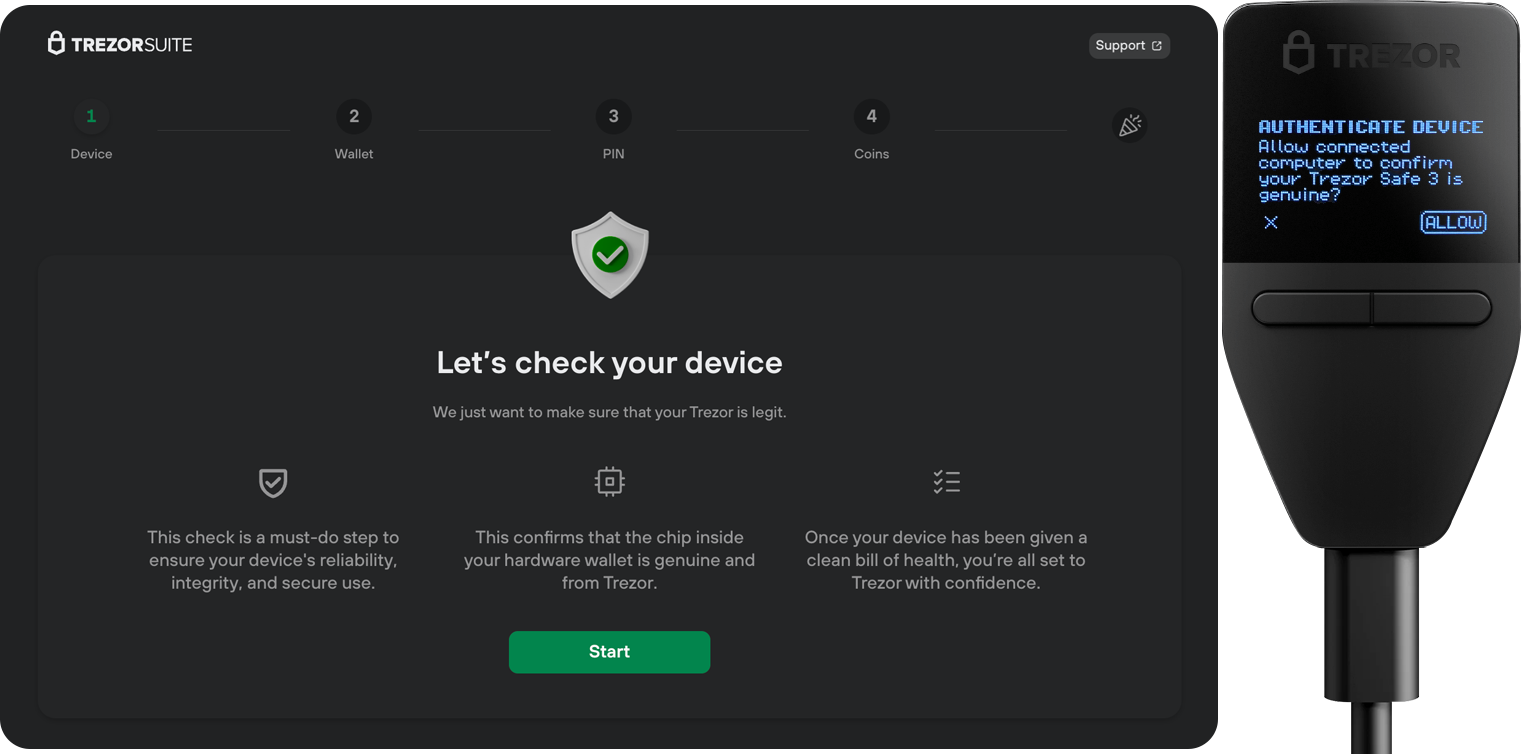Click the Trezor lock logo on device
1521x754 pixels.
pyautogui.click(x=1298, y=53)
